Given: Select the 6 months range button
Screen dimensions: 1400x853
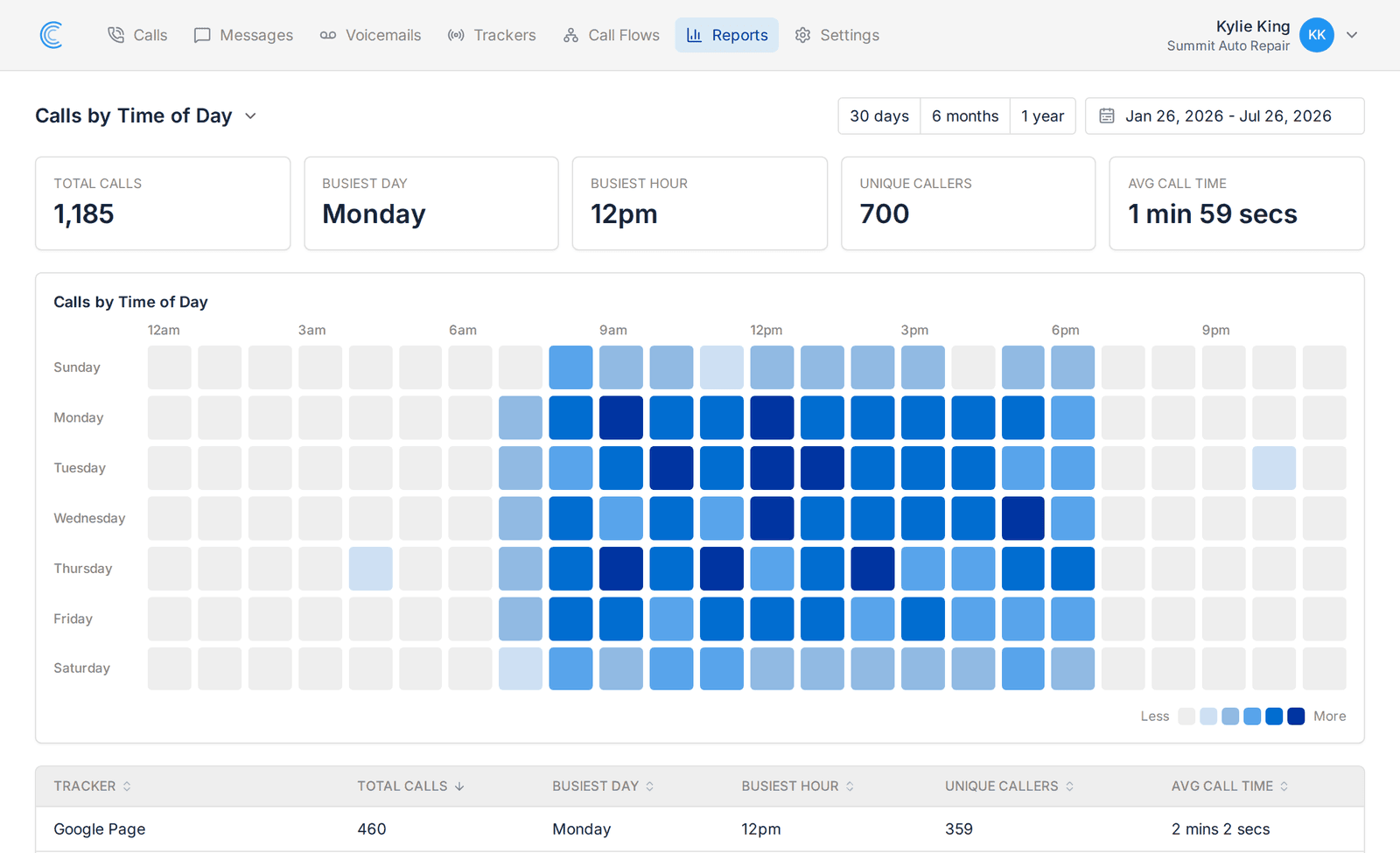Looking at the screenshot, I should click(x=965, y=115).
